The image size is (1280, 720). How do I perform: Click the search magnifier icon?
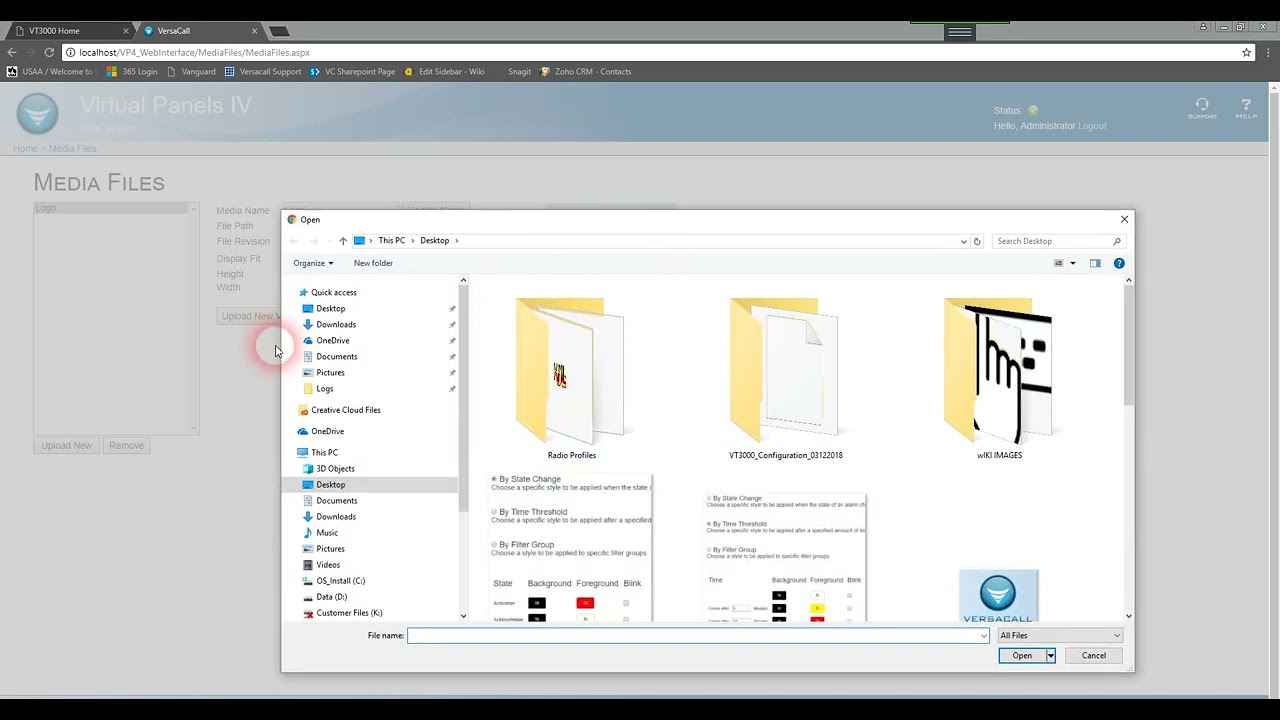coord(1117,241)
